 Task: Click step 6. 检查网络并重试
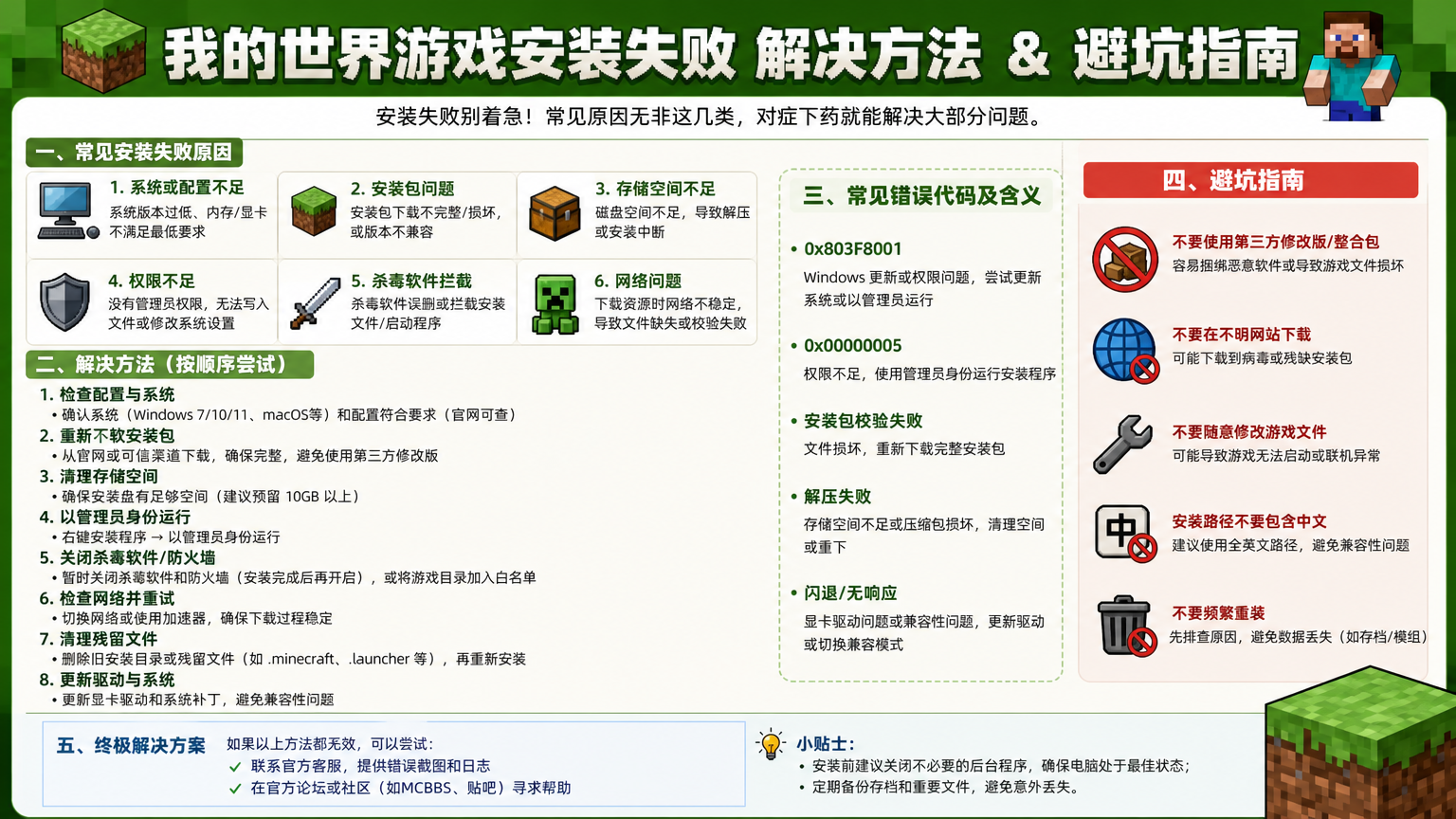point(107,598)
